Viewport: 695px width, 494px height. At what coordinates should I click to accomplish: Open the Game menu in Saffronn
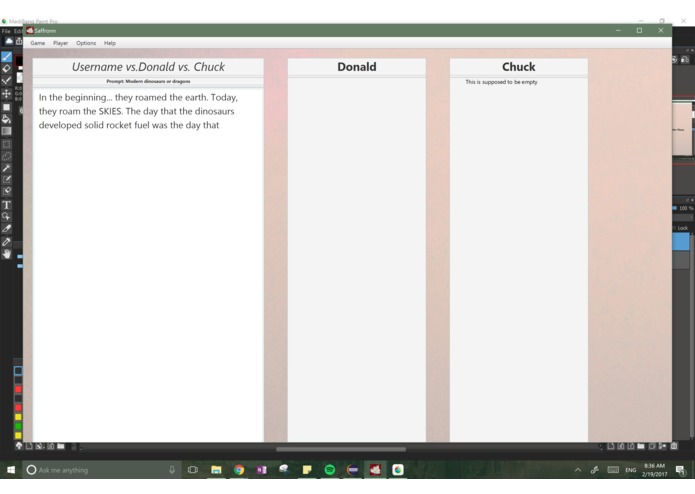pos(38,43)
